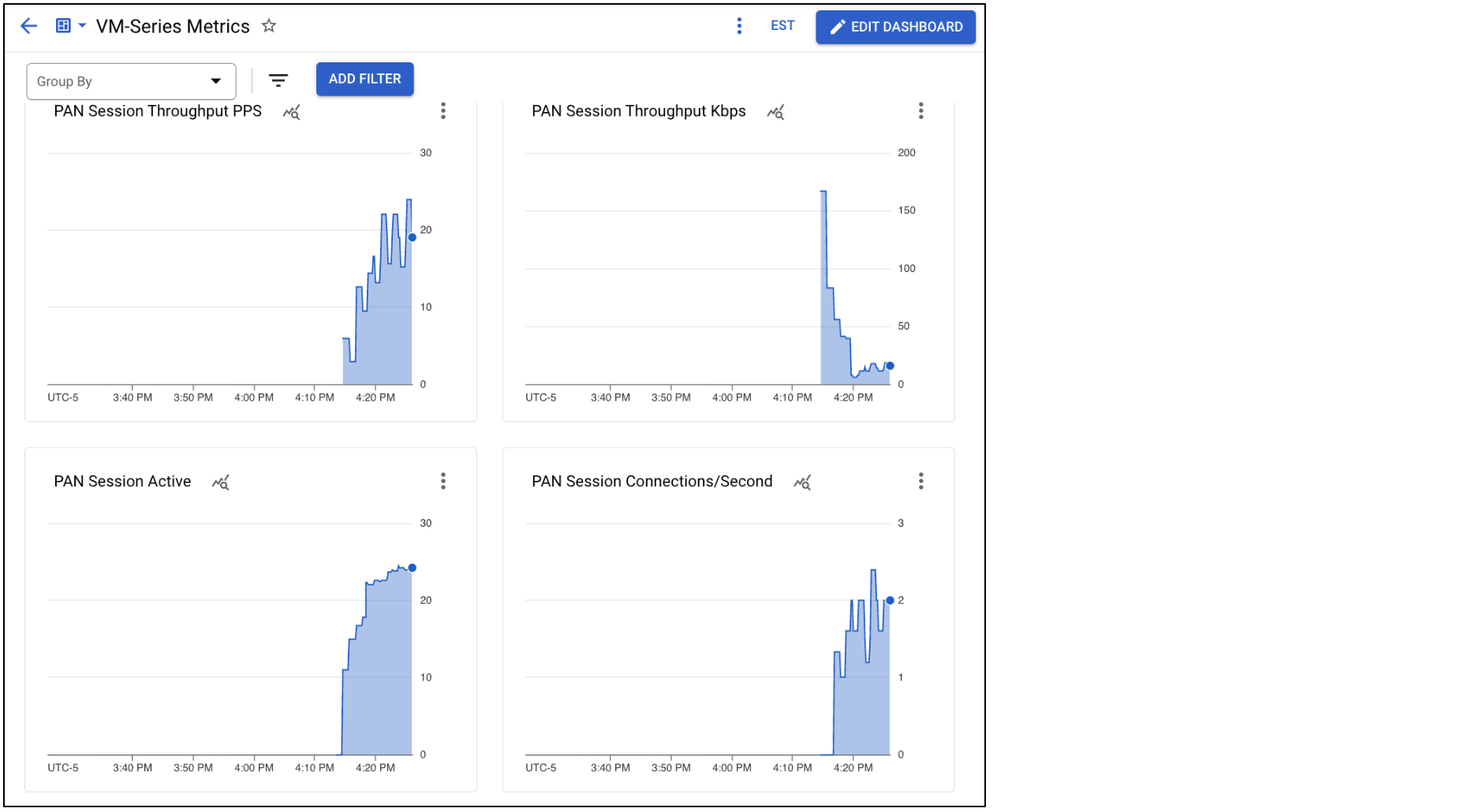1475x812 pixels.
Task: Open PAN Session Throughput Kbps chart options
Action: [920, 111]
